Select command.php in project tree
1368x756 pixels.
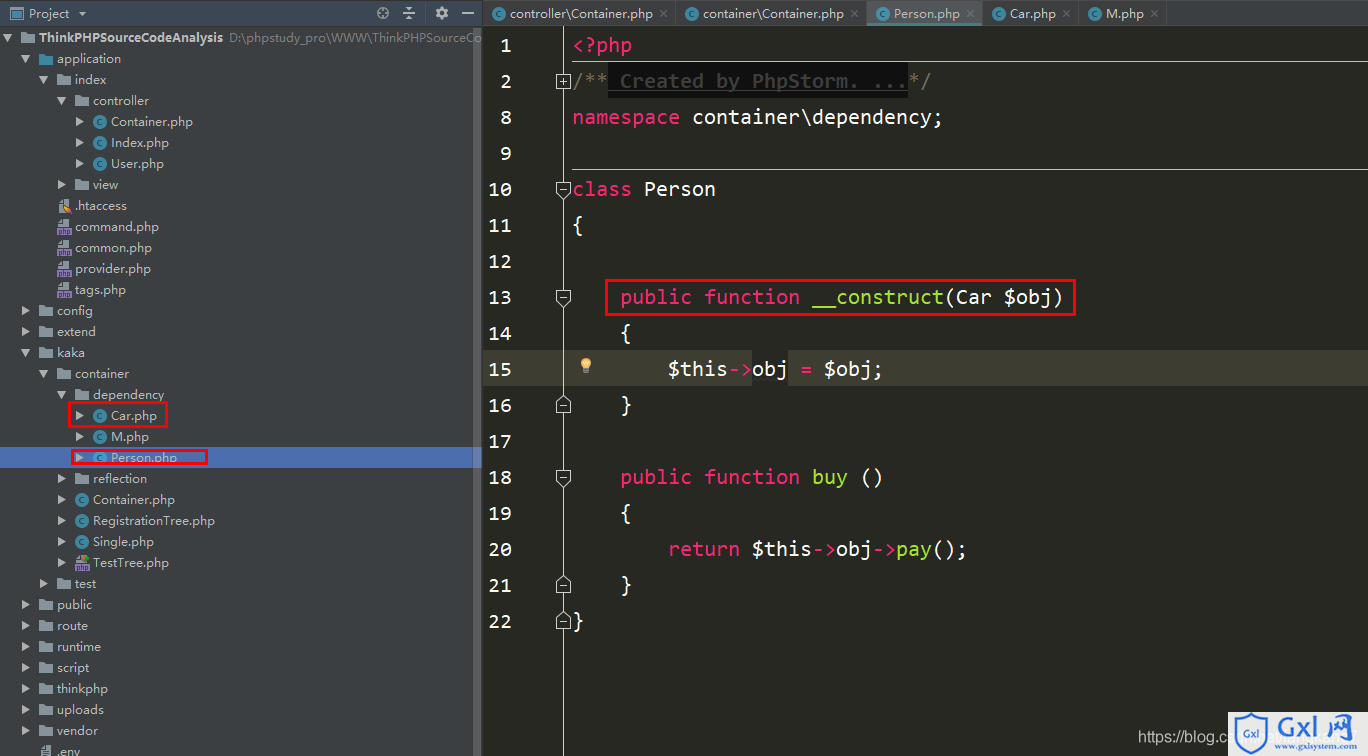coord(117,227)
